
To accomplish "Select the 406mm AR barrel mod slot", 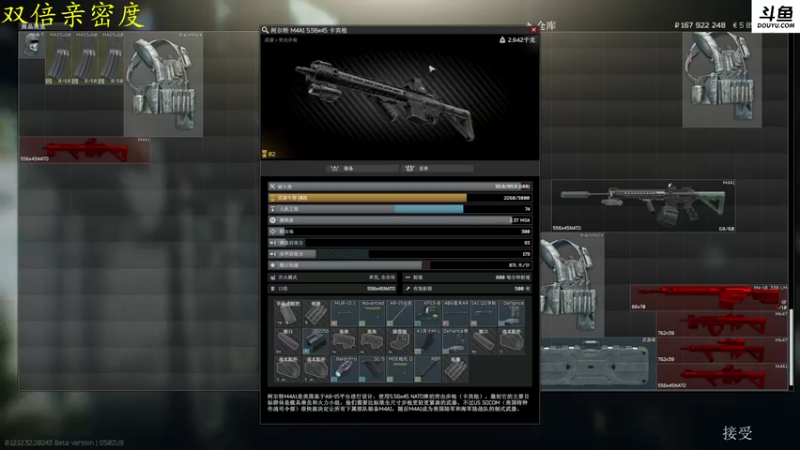I will [x=455, y=313].
